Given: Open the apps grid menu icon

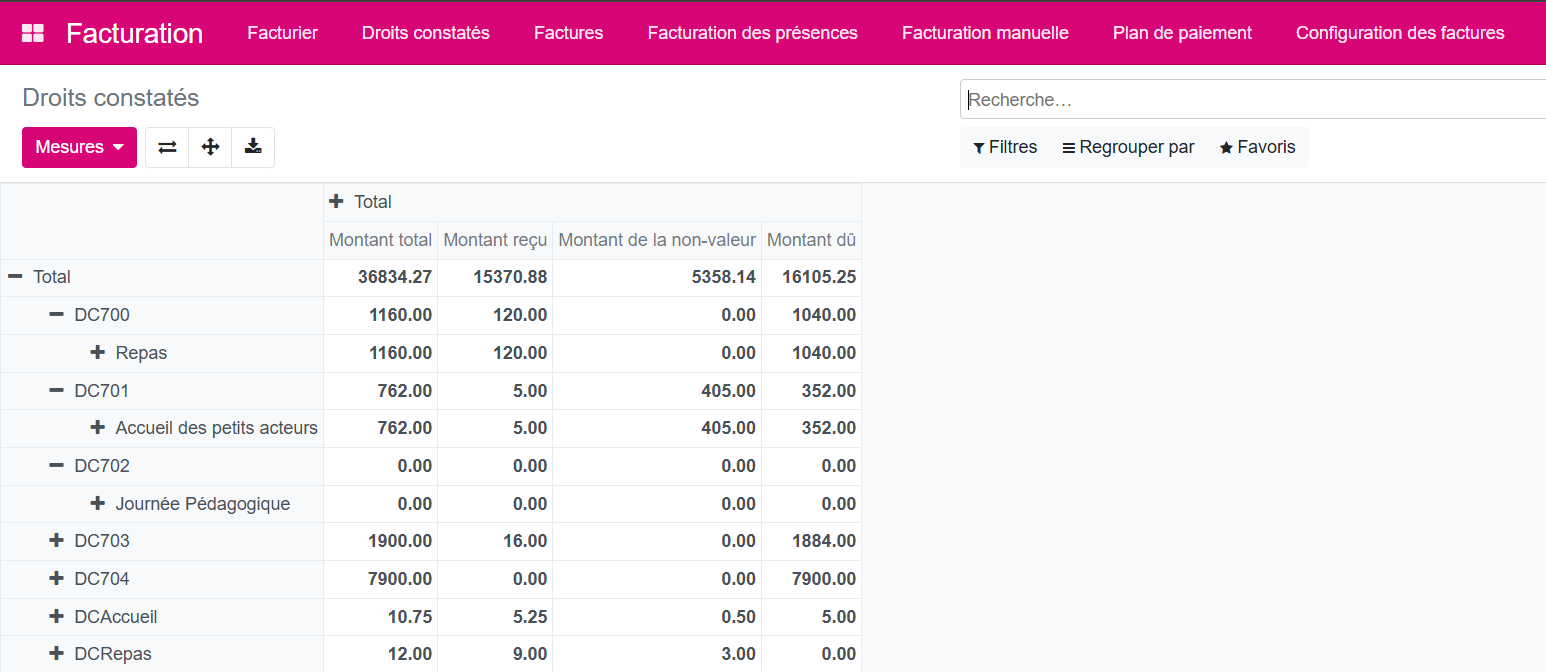Looking at the screenshot, I should [33, 33].
